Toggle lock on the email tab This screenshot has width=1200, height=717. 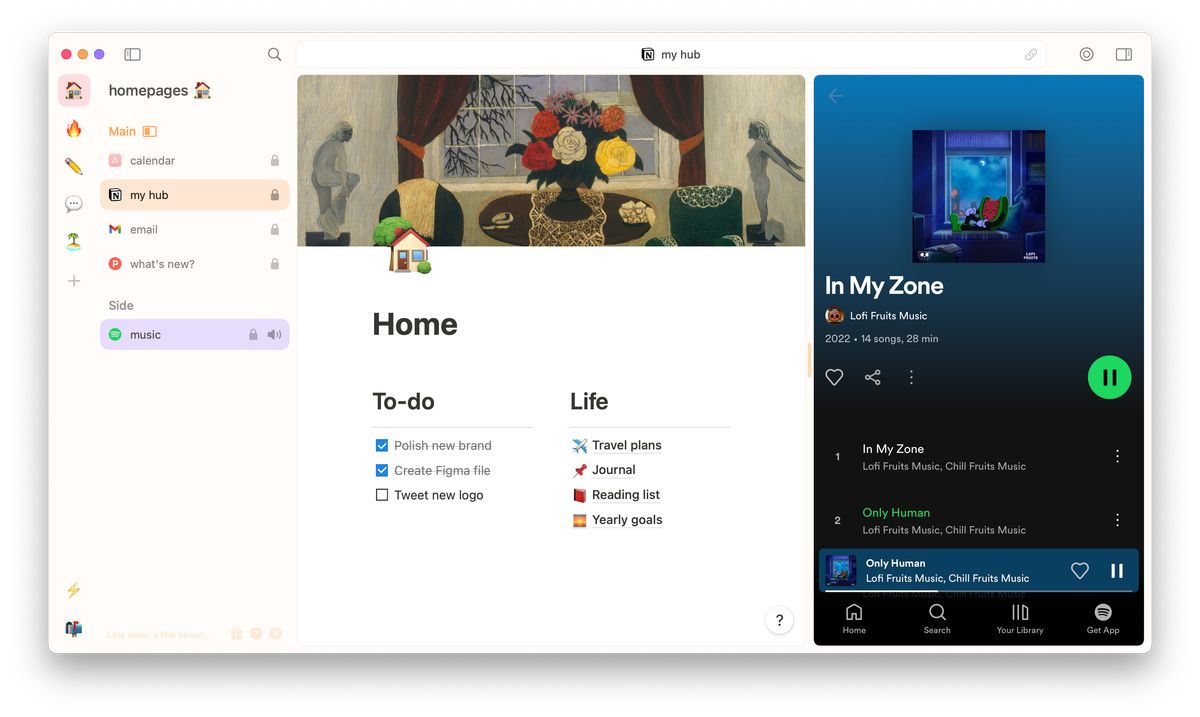[x=275, y=230]
